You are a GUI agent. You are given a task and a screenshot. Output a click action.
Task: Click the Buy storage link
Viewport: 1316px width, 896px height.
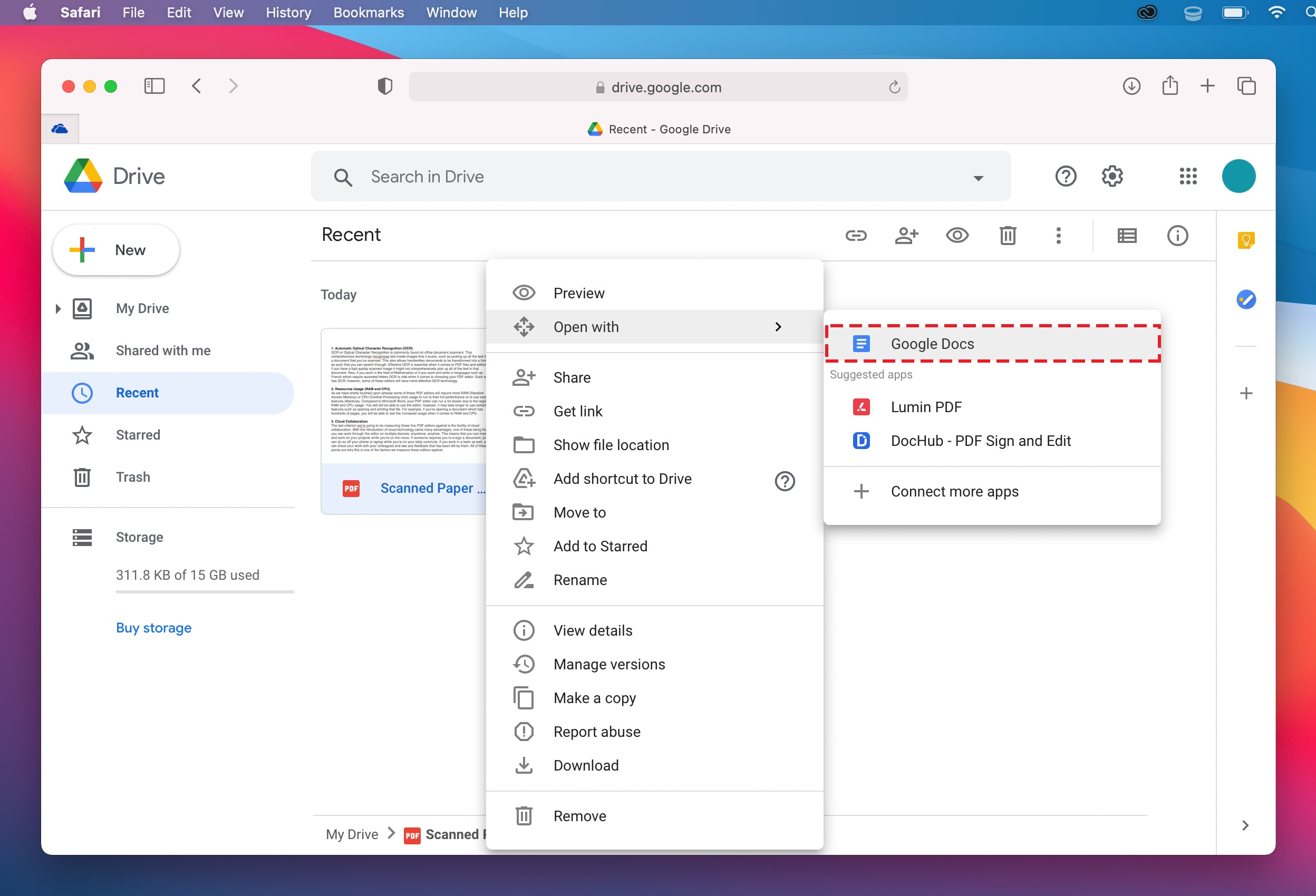[x=153, y=627]
